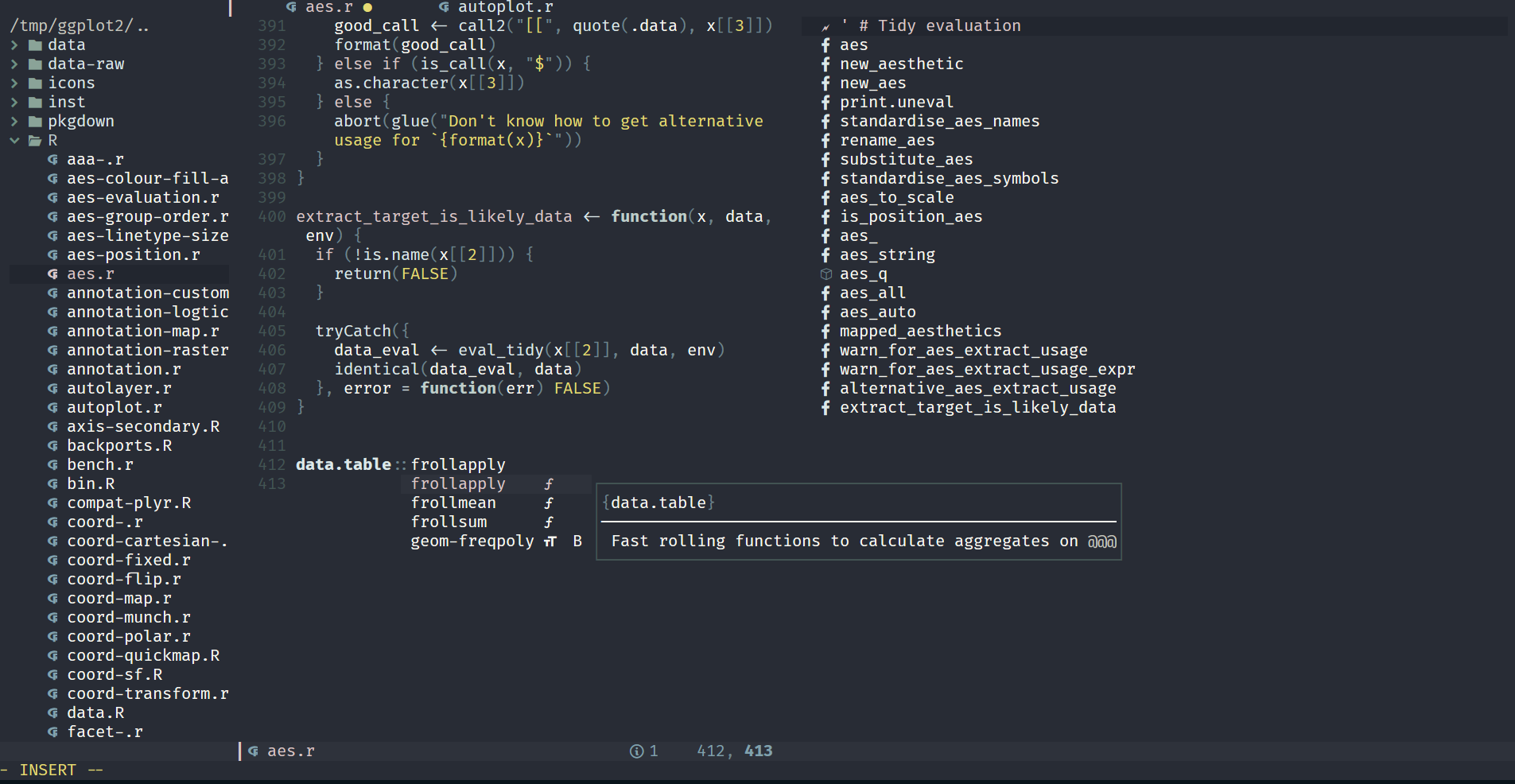
Task: Click the diagnostics count 1 in statusline
Action: click(654, 751)
